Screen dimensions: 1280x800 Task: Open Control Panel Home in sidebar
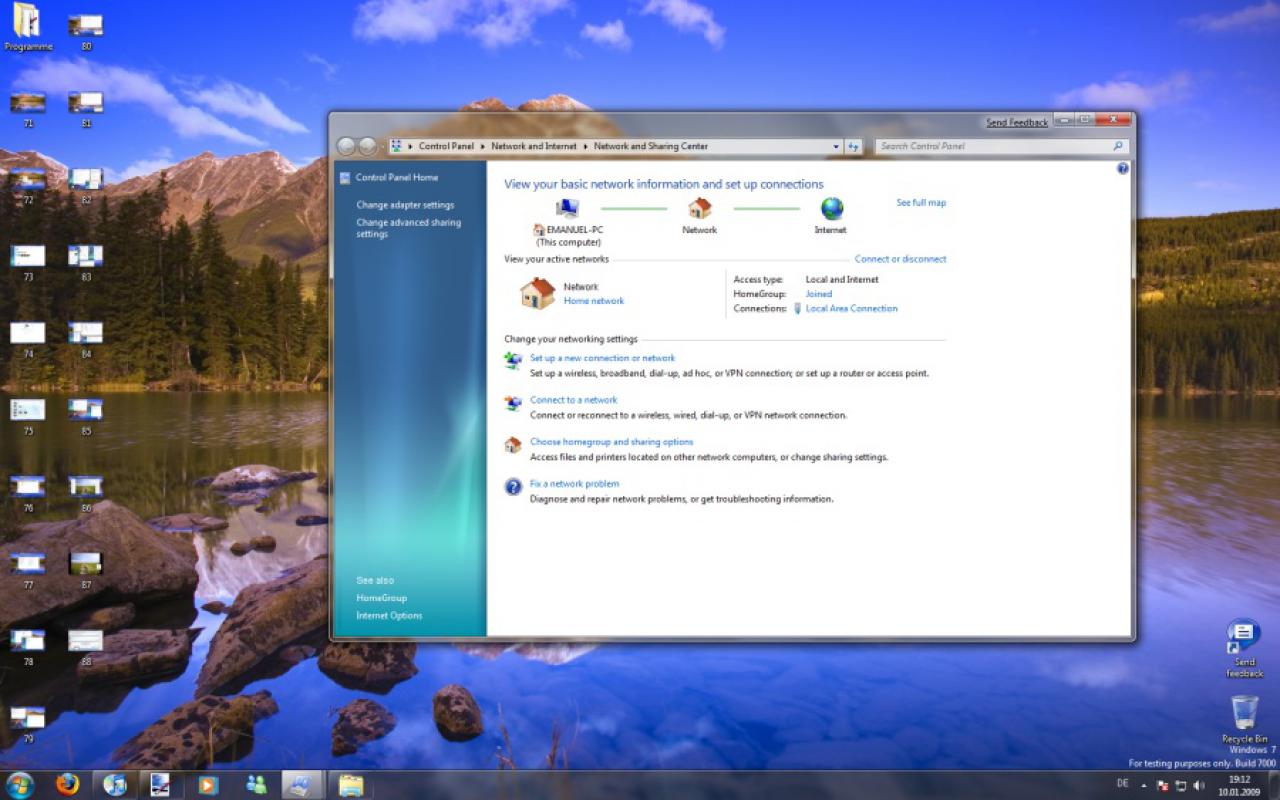[397, 177]
